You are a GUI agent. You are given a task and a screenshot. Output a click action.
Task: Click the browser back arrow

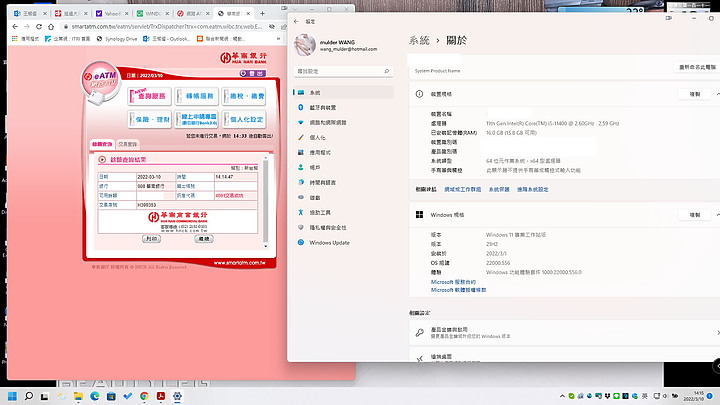pos(15,27)
